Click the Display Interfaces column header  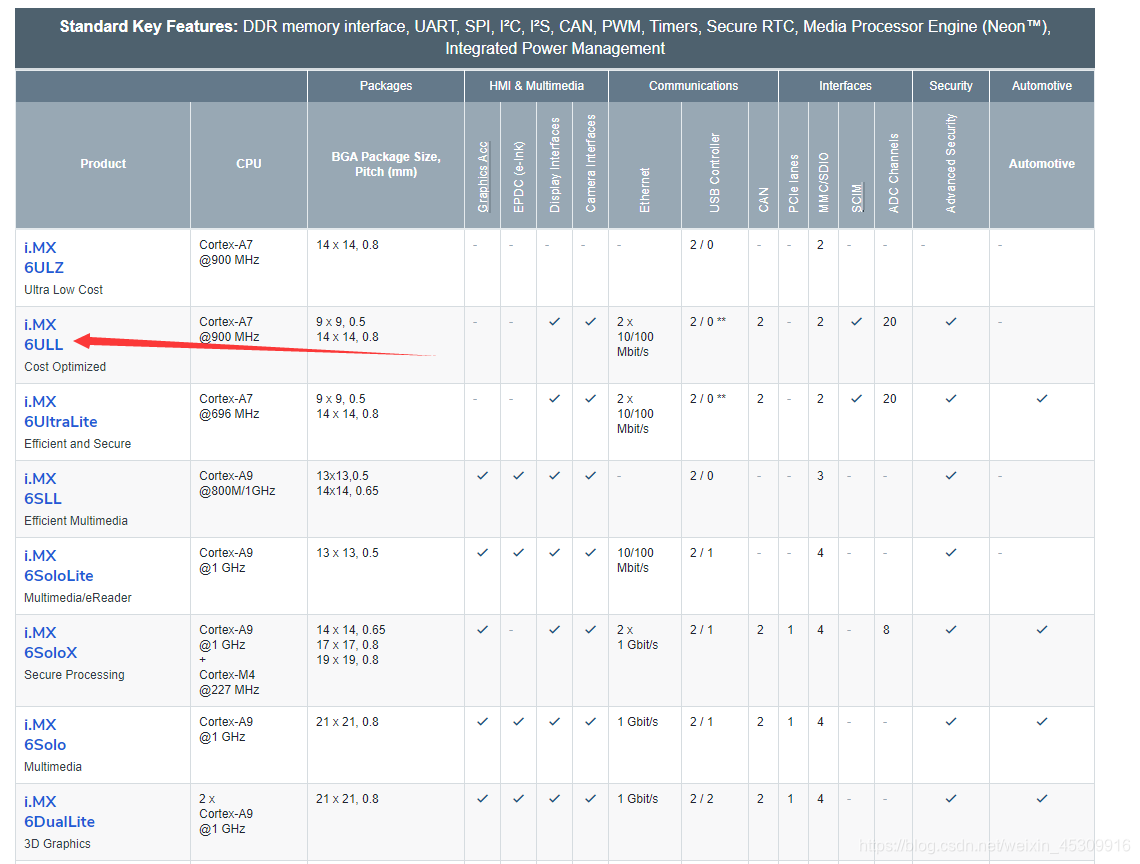click(x=555, y=165)
